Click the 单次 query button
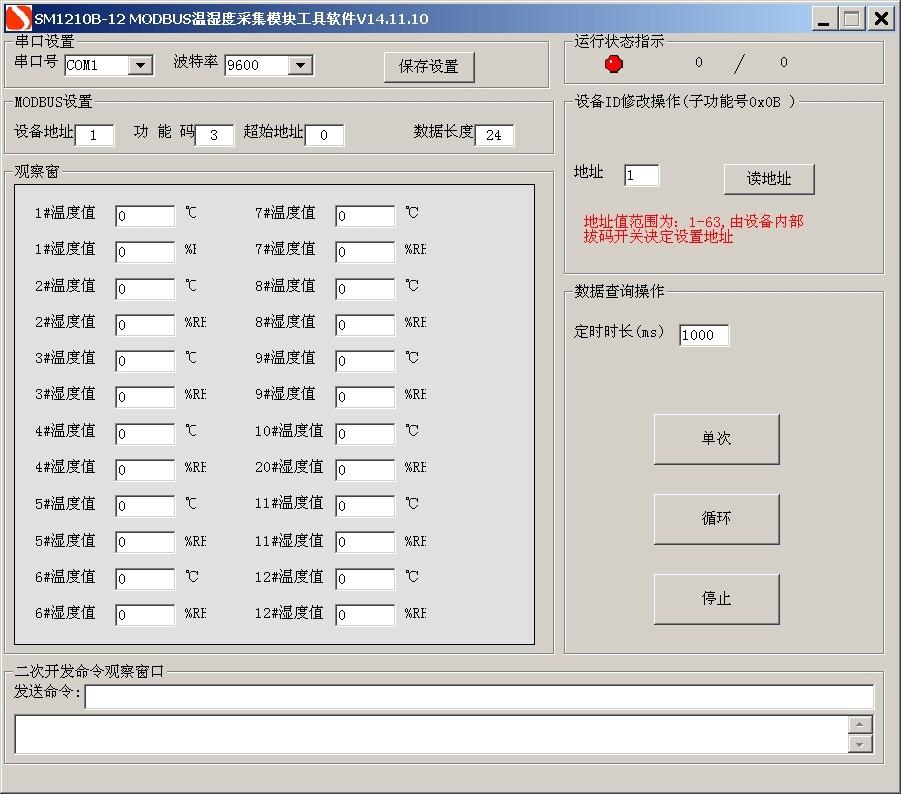901x794 pixels. coord(716,439)
